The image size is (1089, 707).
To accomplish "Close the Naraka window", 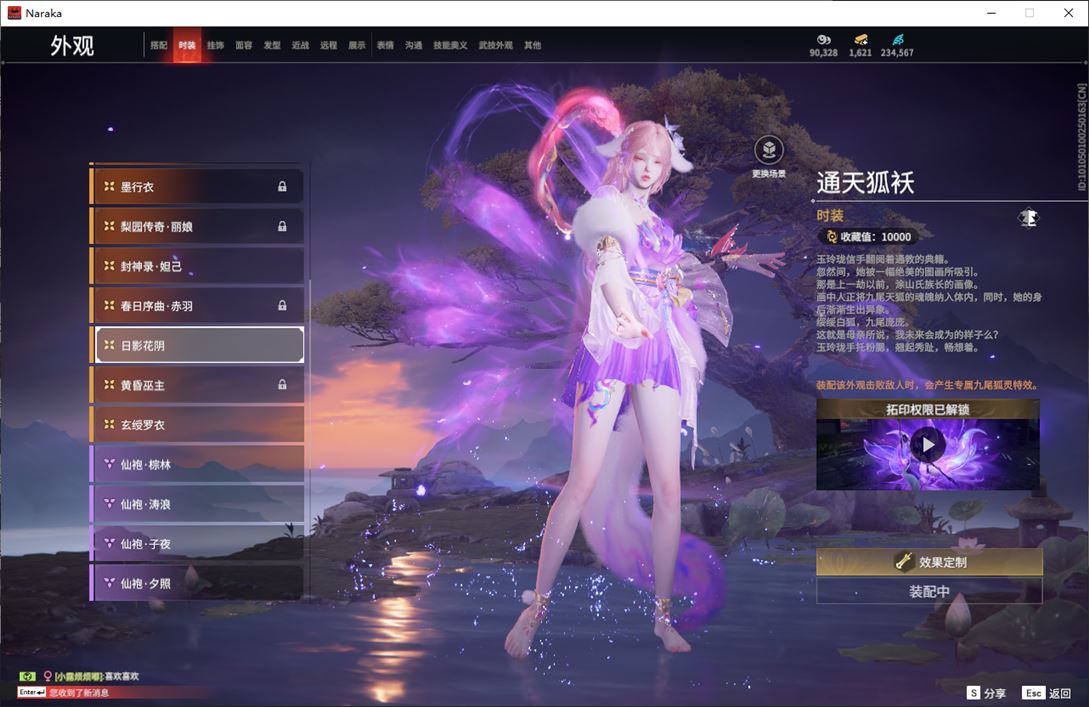I will click(1069, 13).
